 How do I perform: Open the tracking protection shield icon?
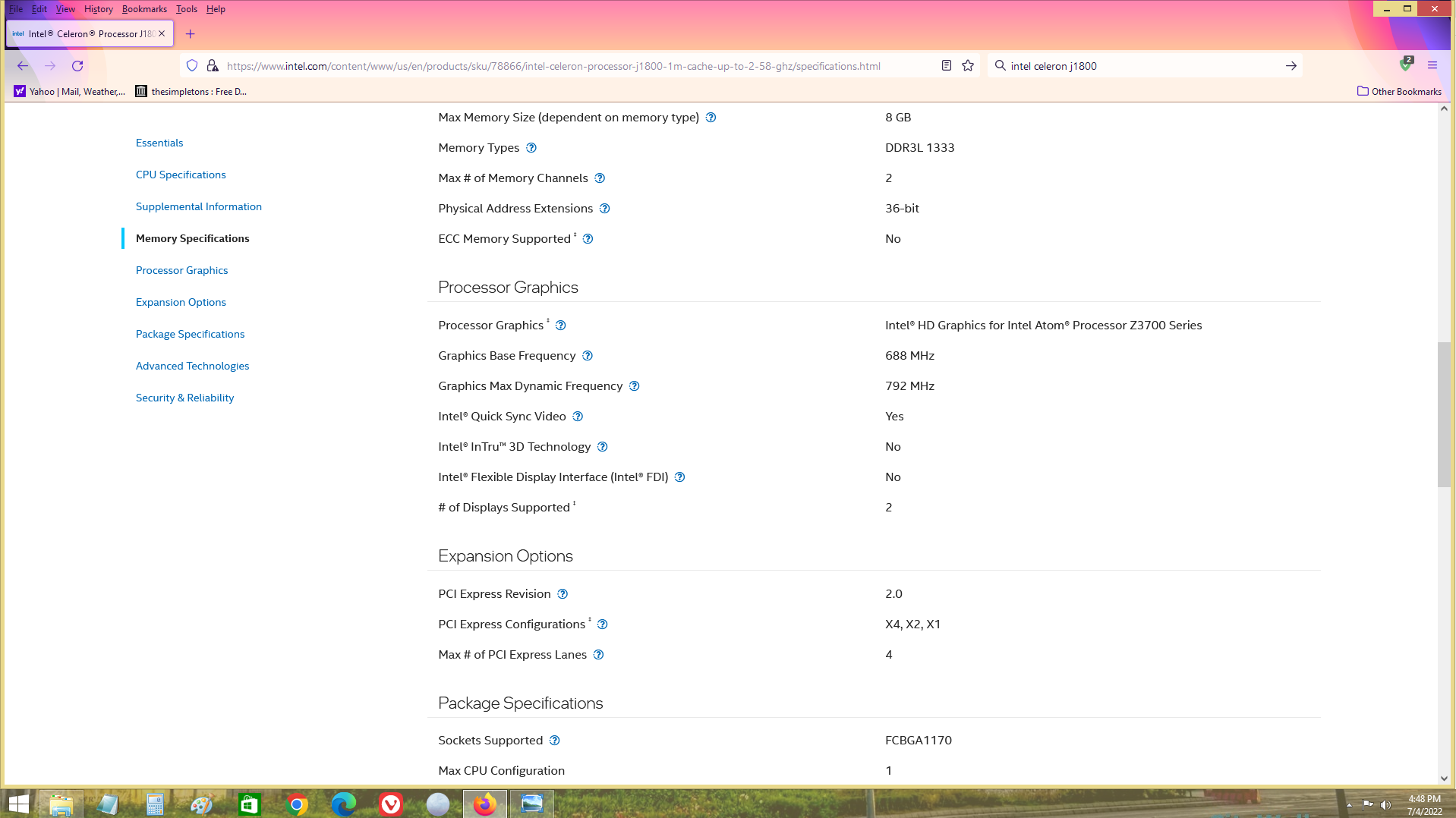(192, 66)
